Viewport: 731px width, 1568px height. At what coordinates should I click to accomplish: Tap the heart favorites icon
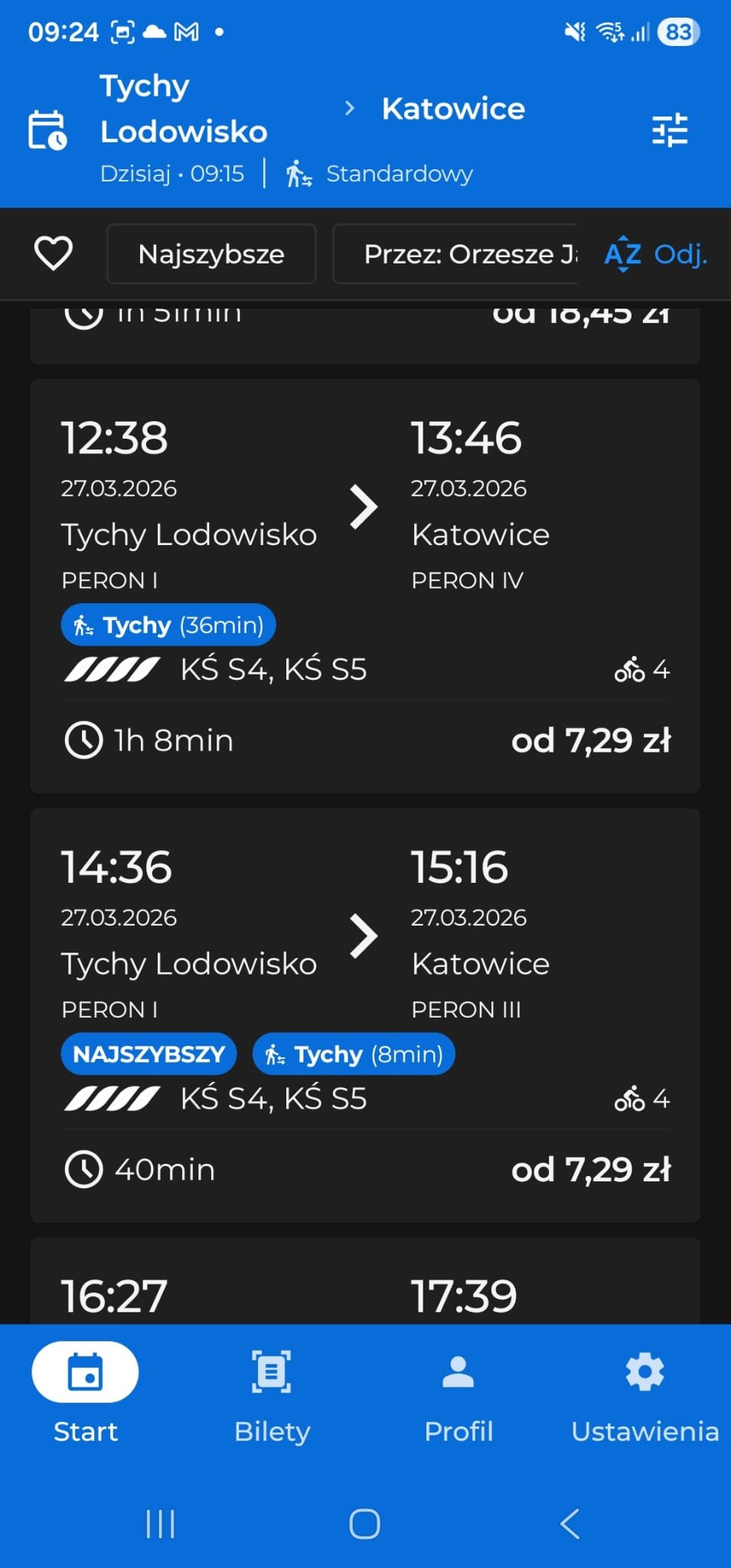point(54,253)
